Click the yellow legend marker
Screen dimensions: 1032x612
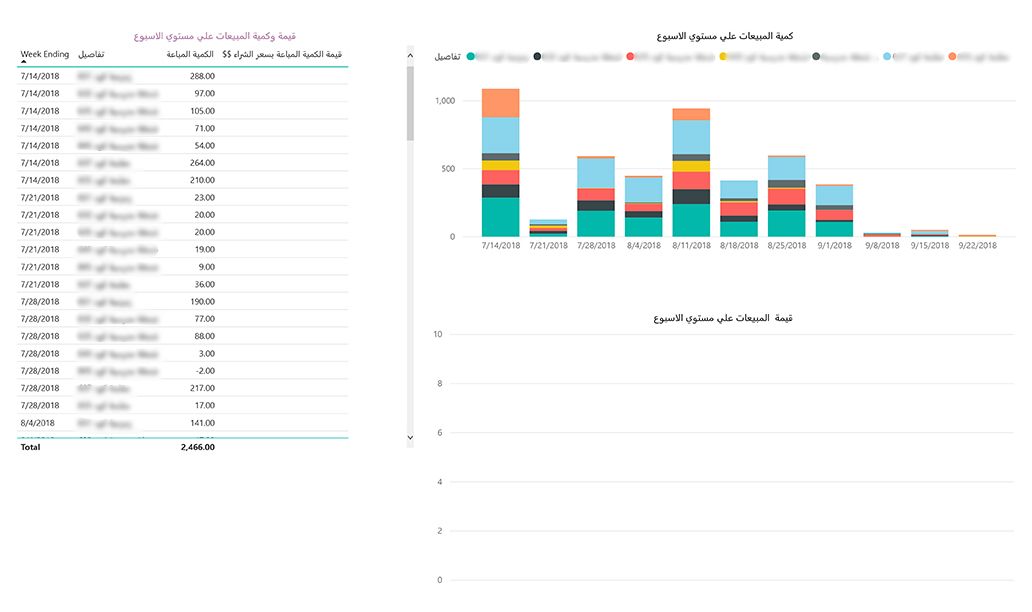[x=723, y=58]
